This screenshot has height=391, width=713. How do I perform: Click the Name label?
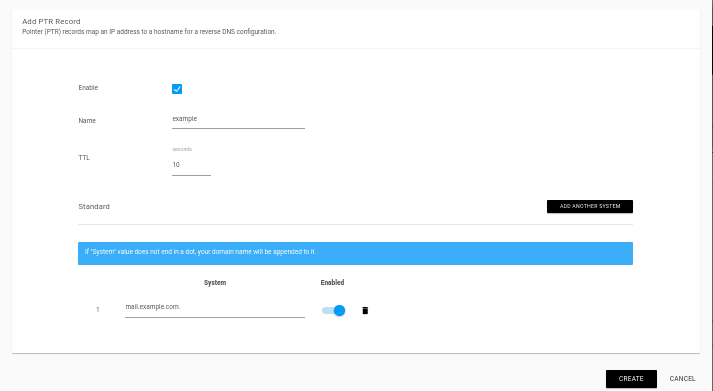point(87,120)
